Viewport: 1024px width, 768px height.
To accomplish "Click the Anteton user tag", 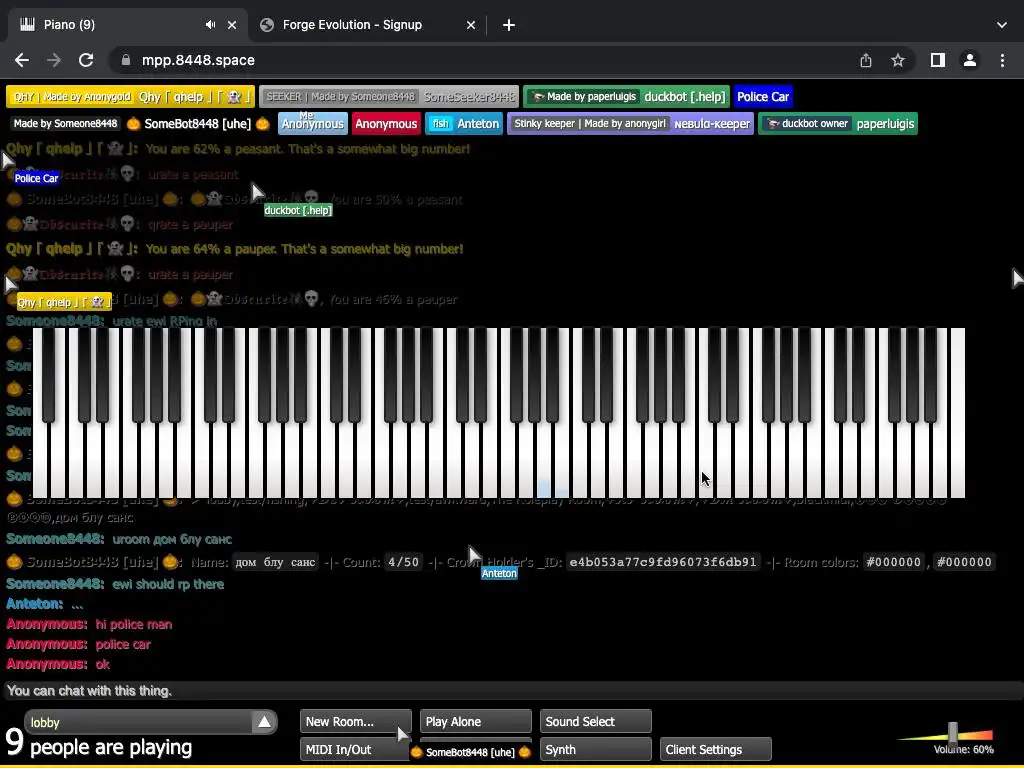I will tap(464, 123).
